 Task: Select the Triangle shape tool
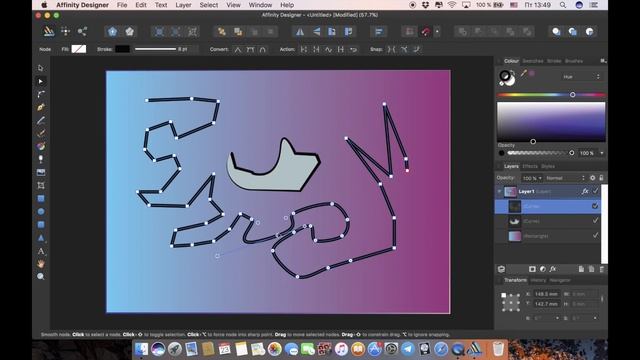coord(40,238)
